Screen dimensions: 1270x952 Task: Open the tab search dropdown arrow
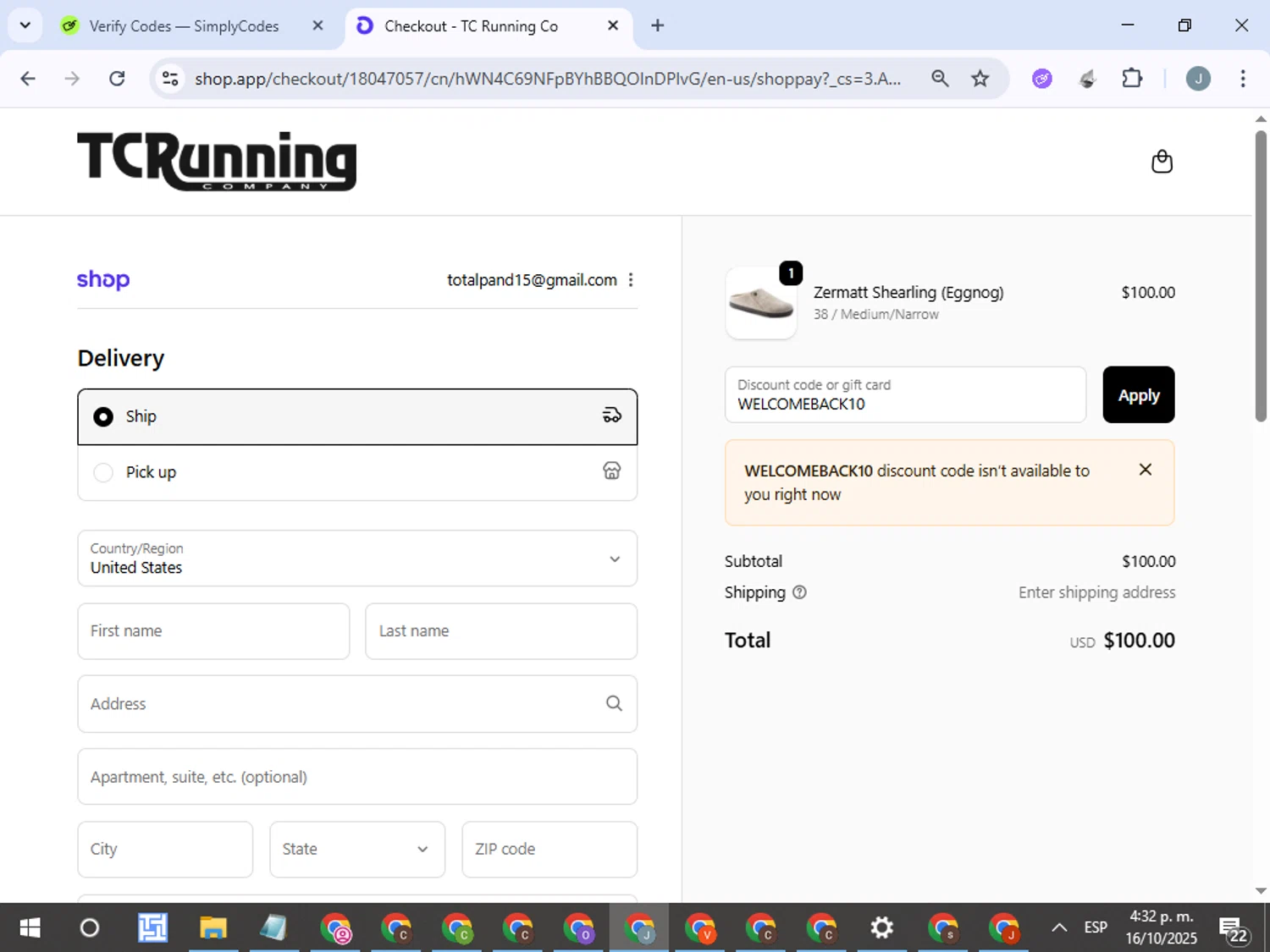coord(25,25)
